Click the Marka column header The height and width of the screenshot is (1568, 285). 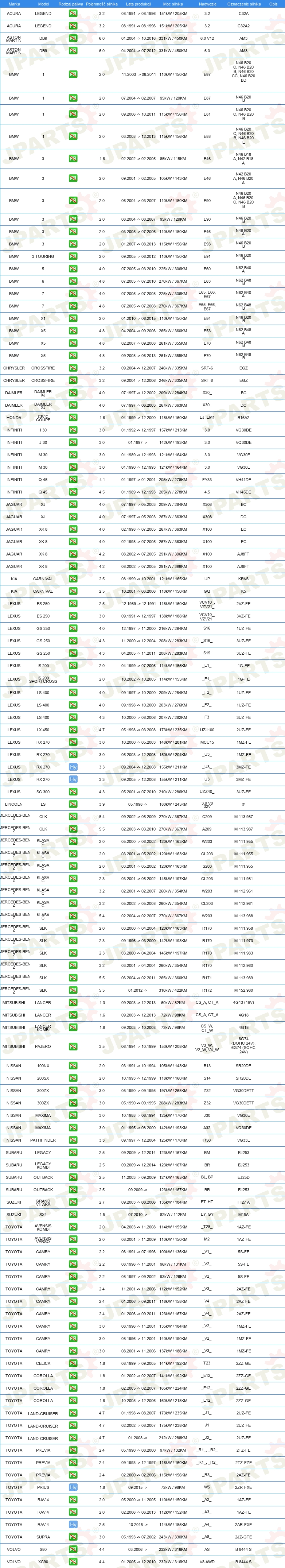(x=14, y=4)
